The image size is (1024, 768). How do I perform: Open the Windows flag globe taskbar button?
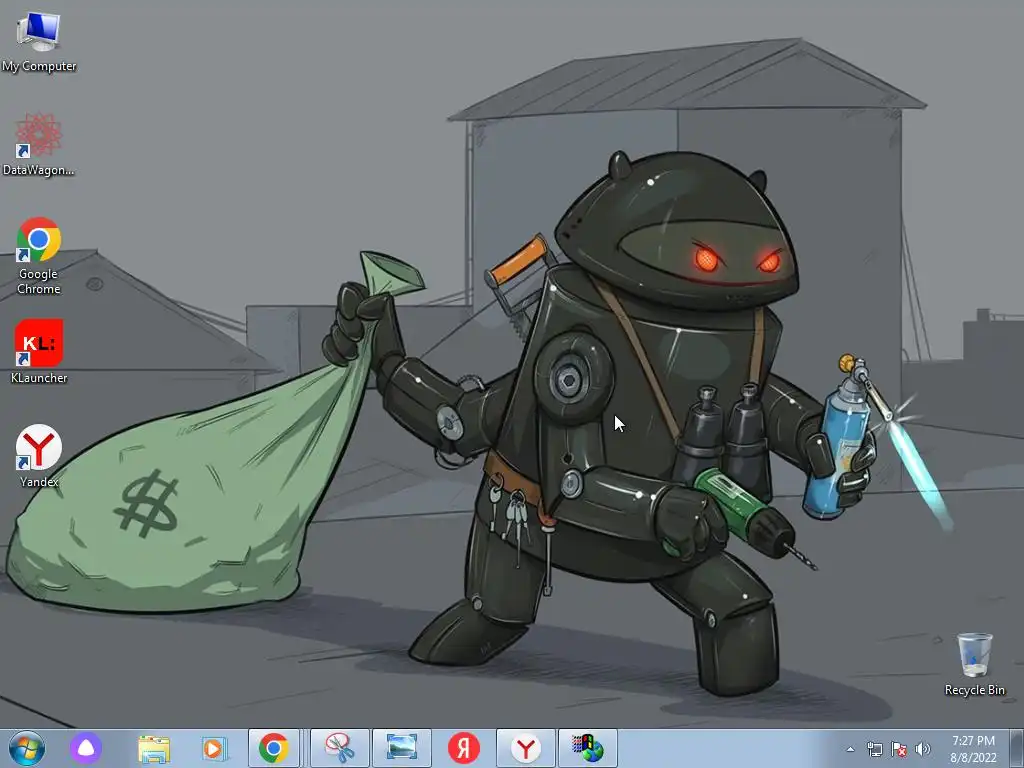coord(588,748)
